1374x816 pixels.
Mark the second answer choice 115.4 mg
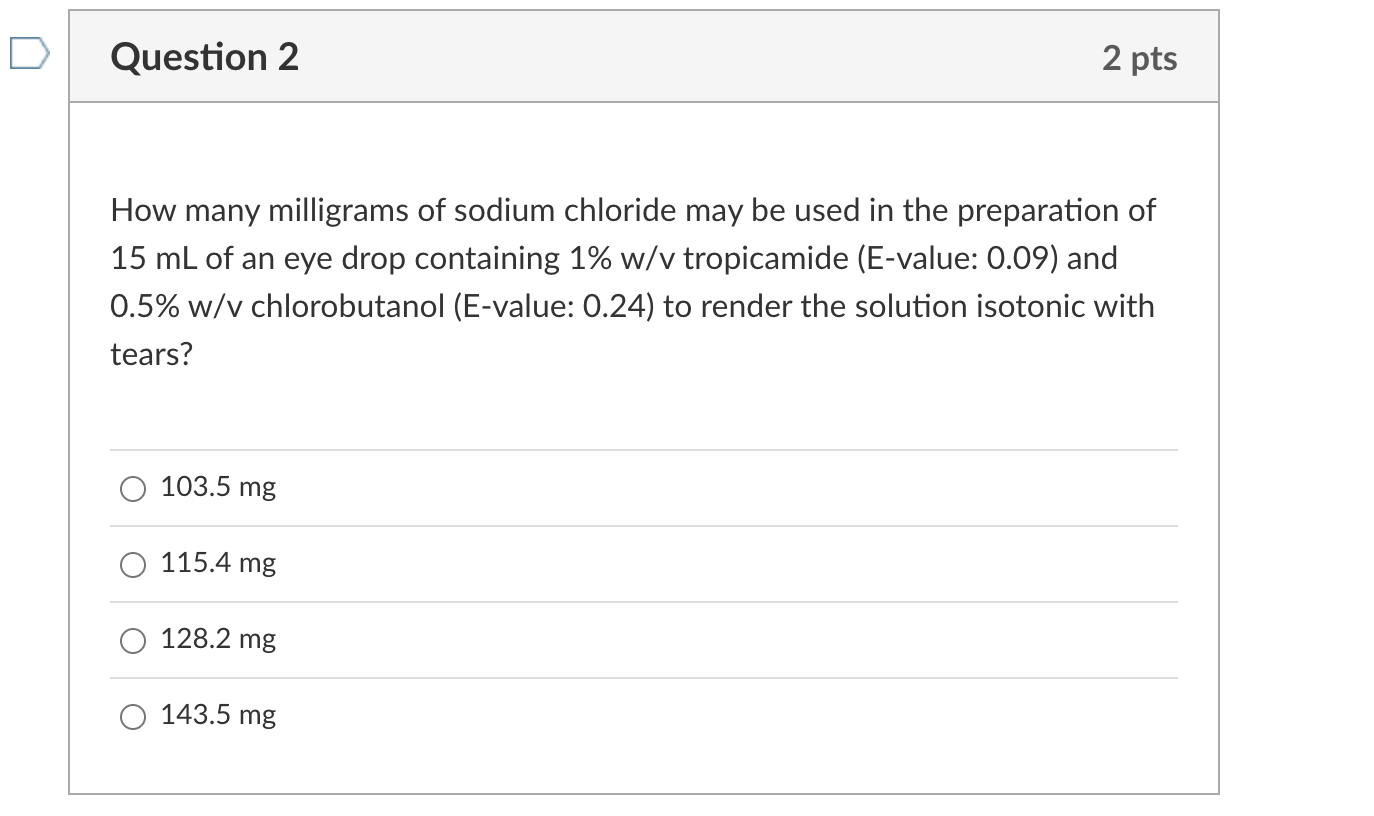point(132,565)
